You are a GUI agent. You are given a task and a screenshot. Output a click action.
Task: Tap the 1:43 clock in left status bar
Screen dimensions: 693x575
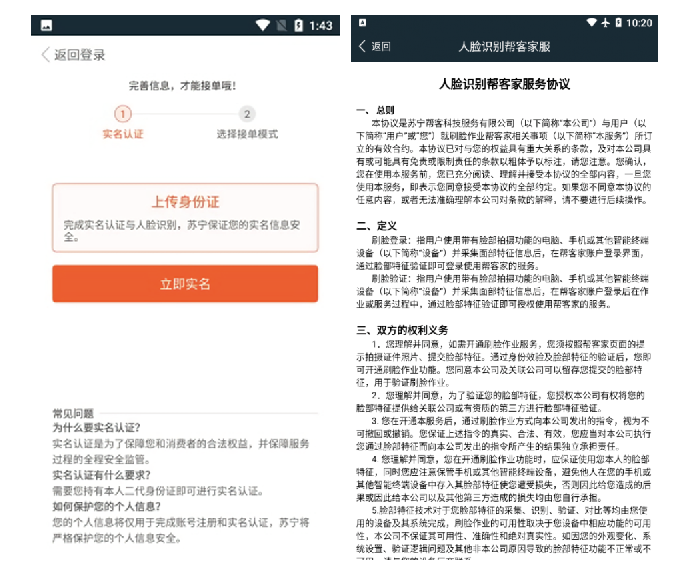(x=320, y=26)
